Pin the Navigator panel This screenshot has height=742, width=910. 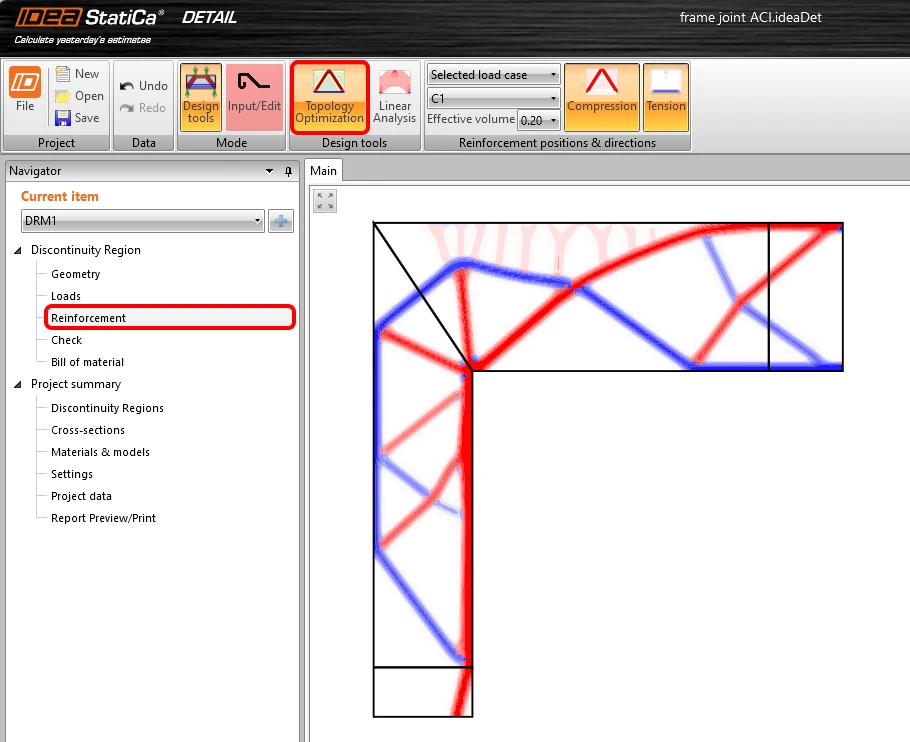point(288,171)
